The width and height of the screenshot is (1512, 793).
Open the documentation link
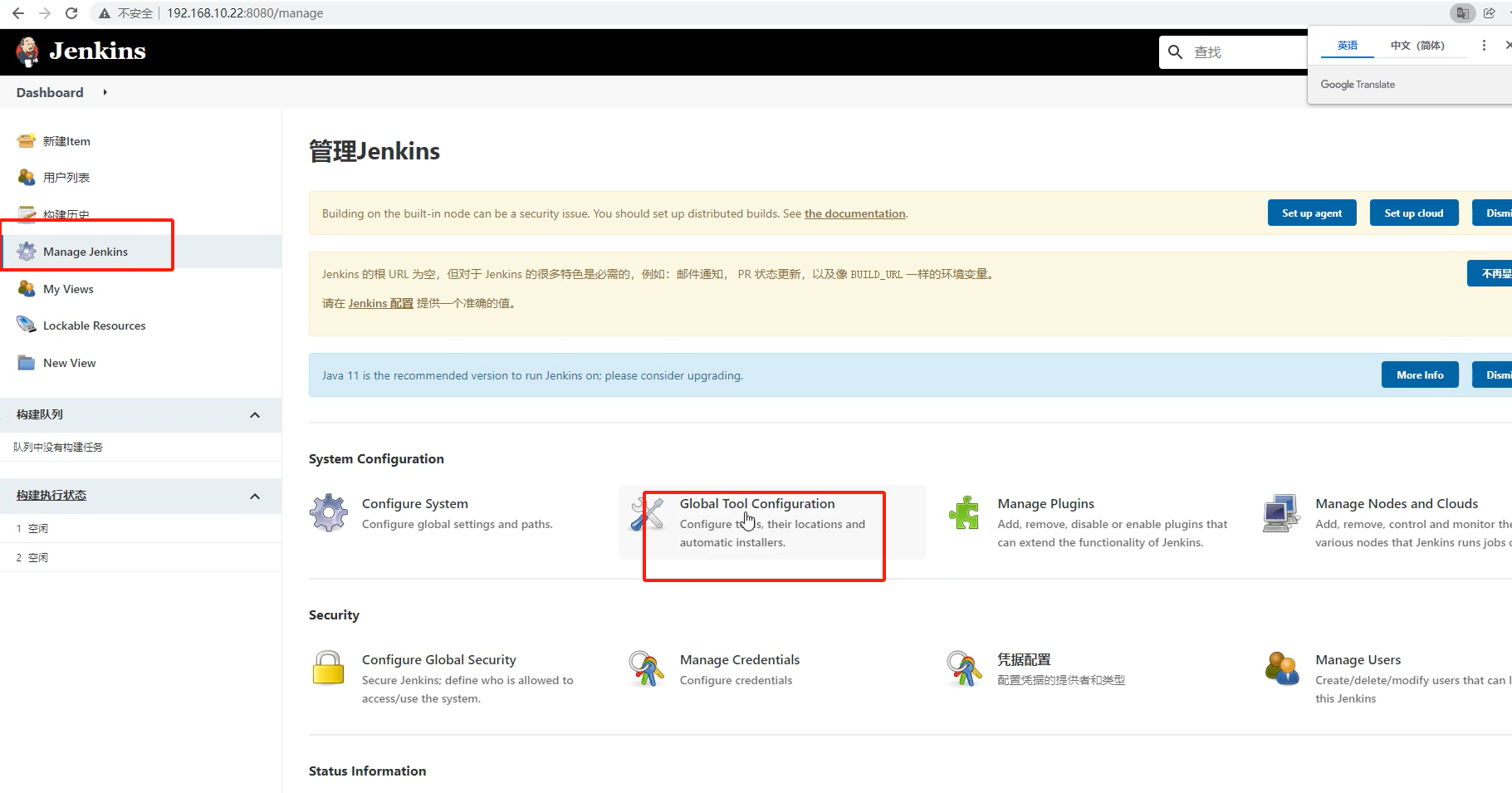click(x=855, y=213)
